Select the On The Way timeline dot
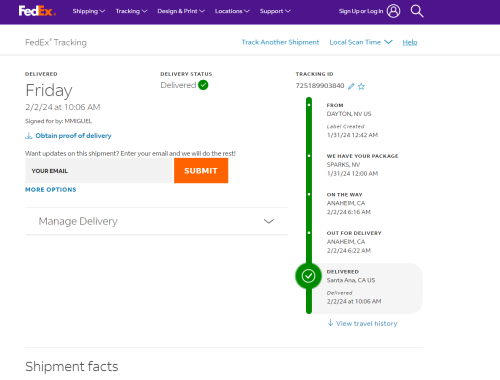 (309, 194)
